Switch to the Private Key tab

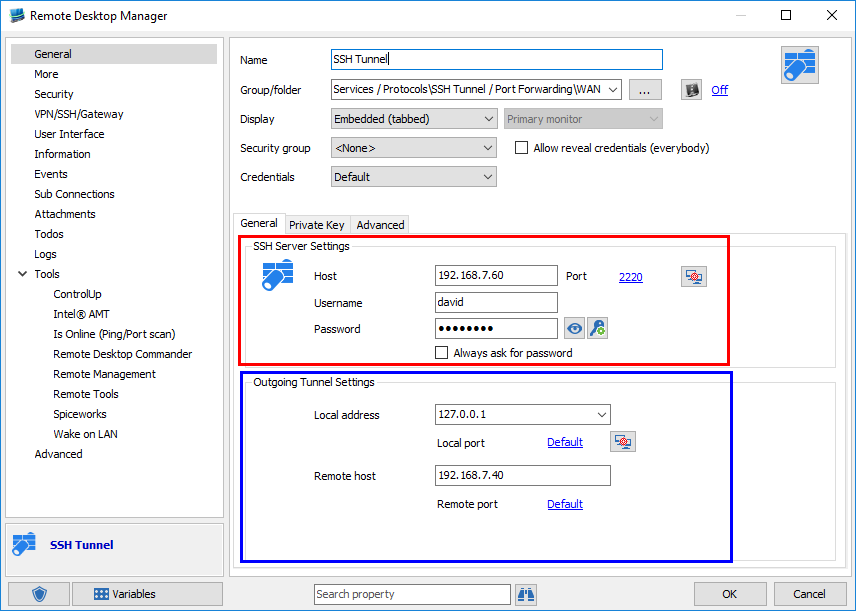tap(317, 224)
